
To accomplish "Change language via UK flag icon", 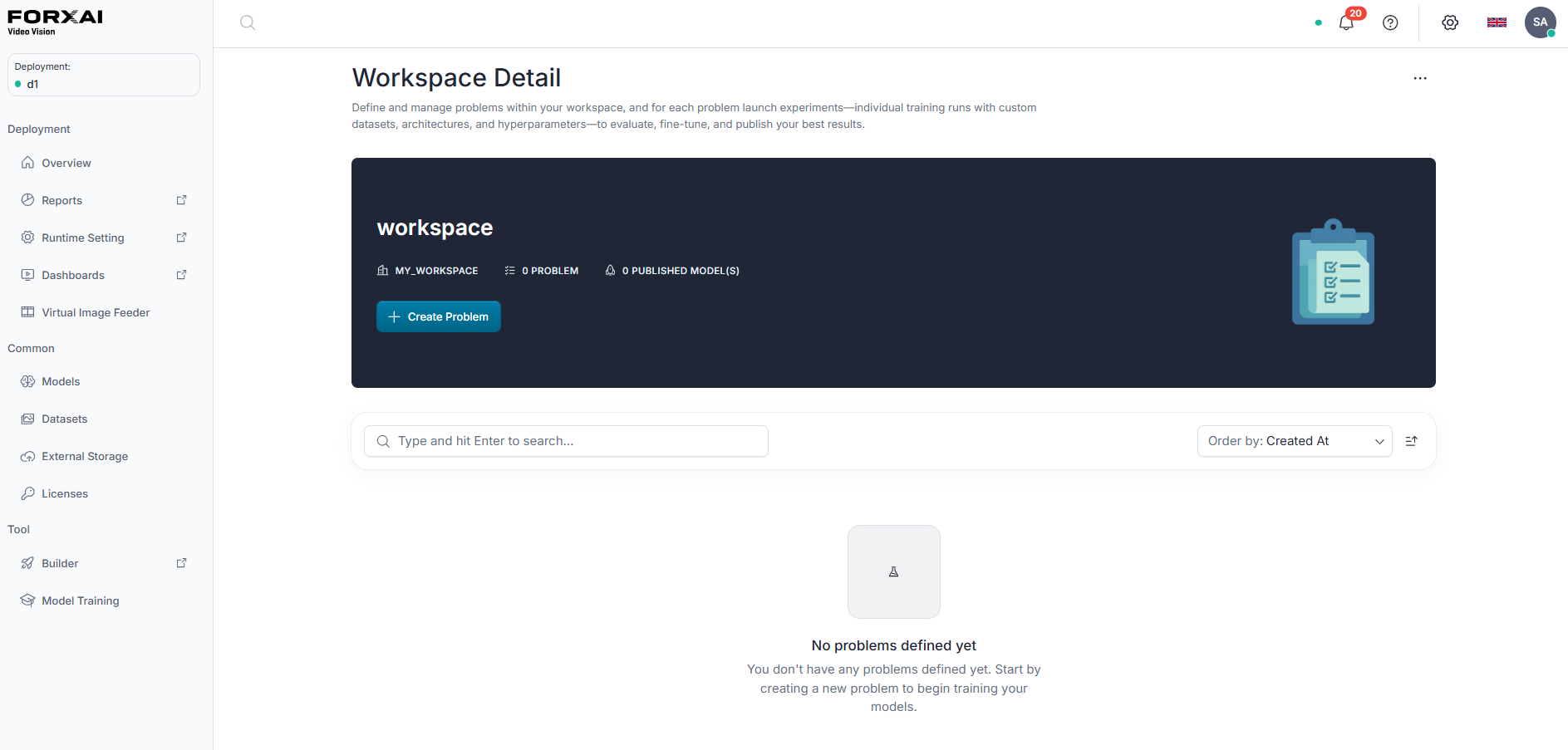I will [1497, 22].
